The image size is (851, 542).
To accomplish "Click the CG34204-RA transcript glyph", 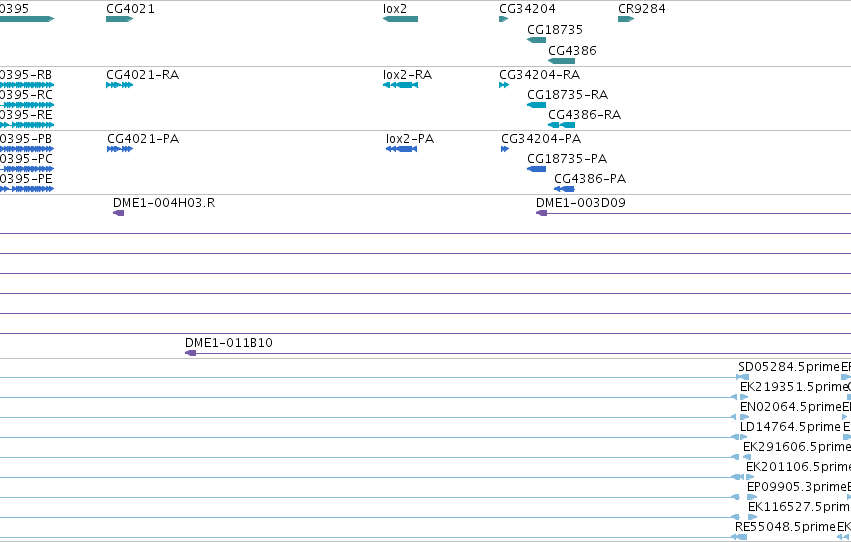I will pos(504,85).
